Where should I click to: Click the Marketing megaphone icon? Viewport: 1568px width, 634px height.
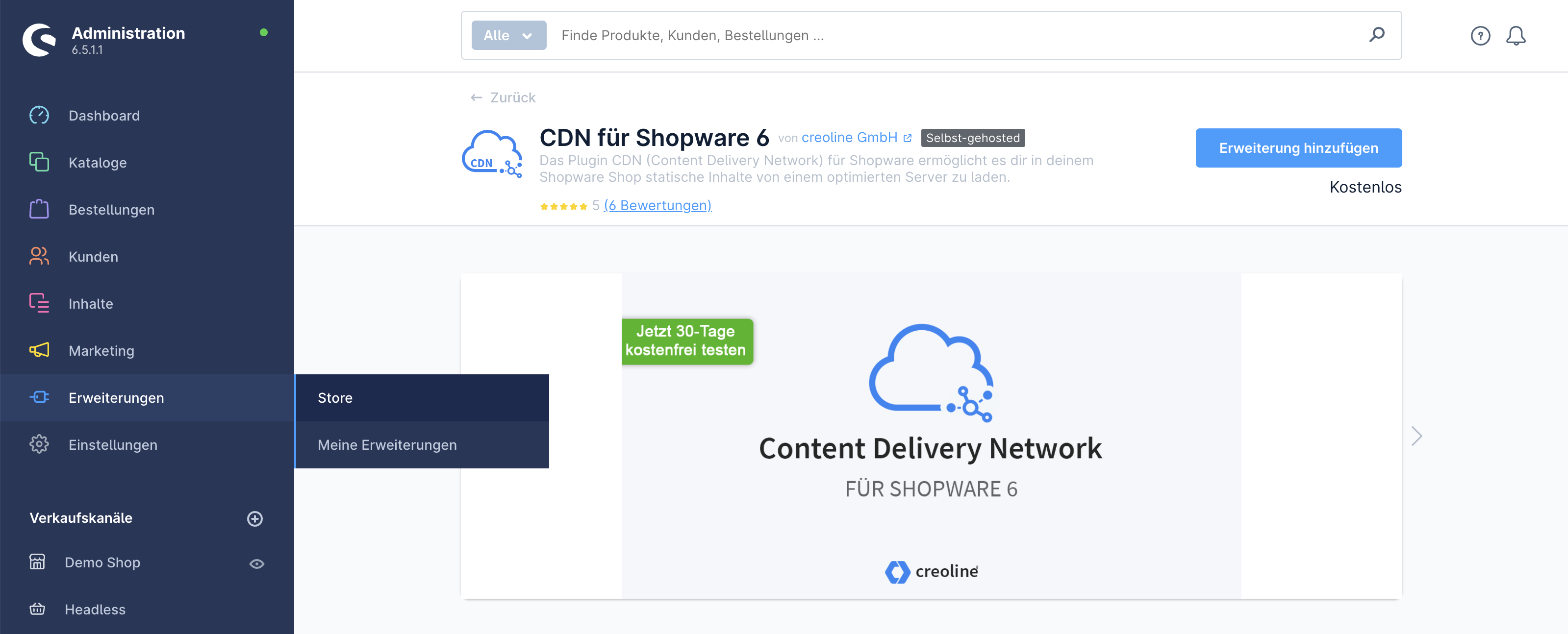39,350
